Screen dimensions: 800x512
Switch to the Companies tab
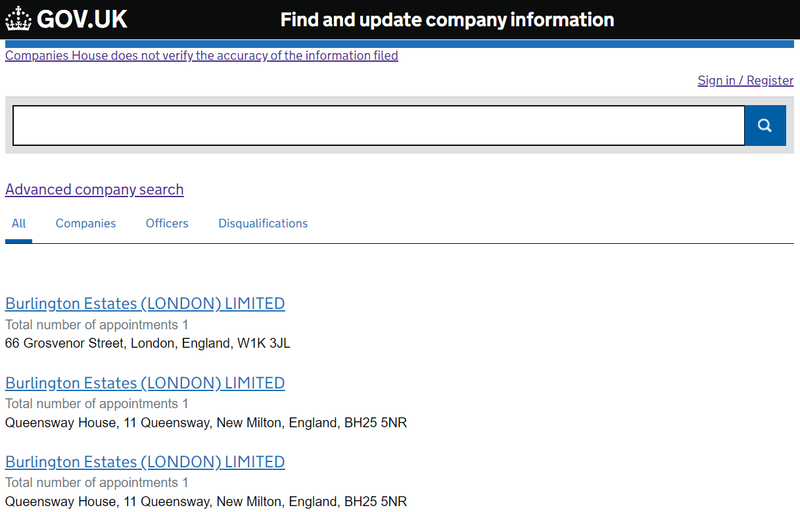click(x=86, y=223)
